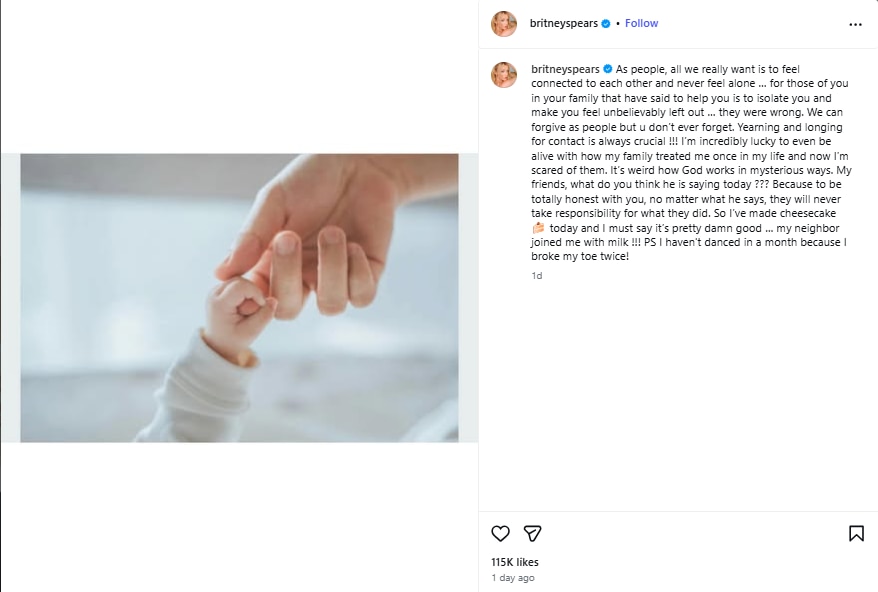Click the verified badge in the caption

click(x=607, y=69)
